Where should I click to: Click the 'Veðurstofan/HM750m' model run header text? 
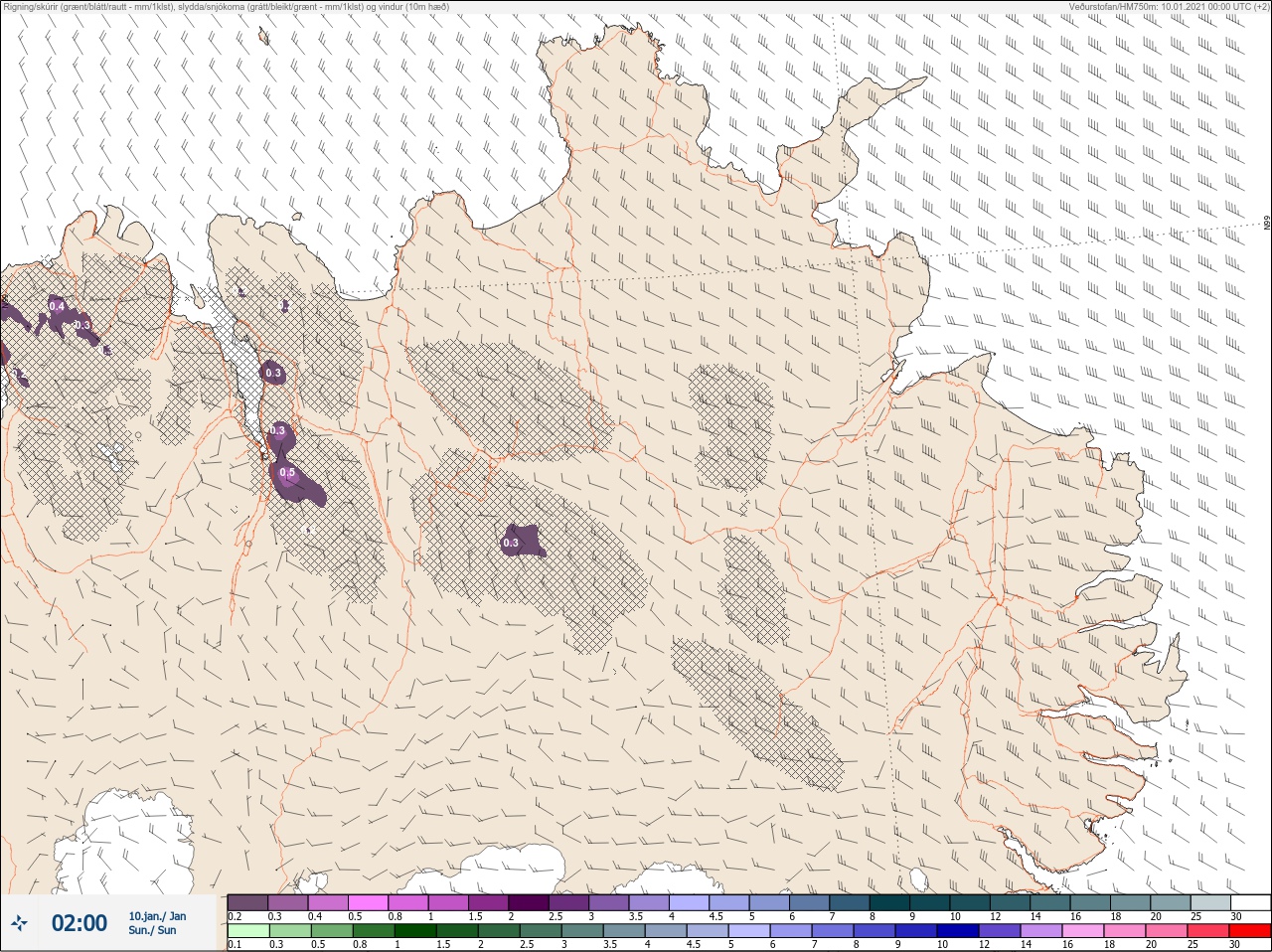(1169, 7)
